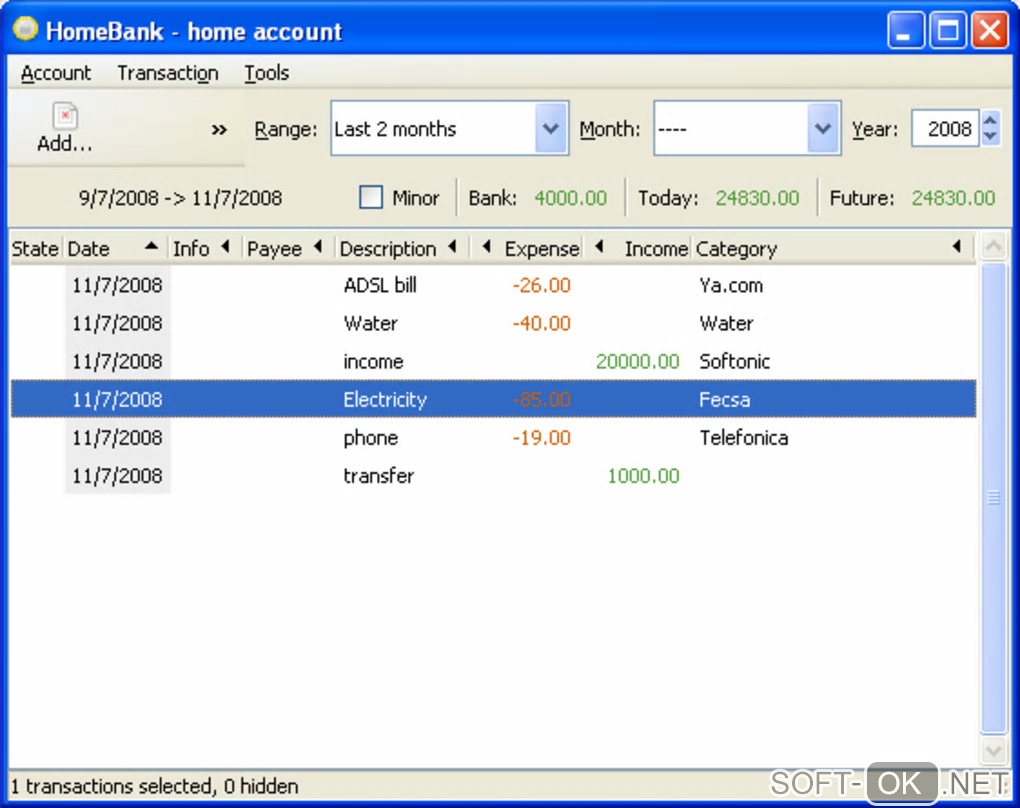This screenshot has height=808, width=1020.
Task: Open the Tools menu
Action: 267,73
